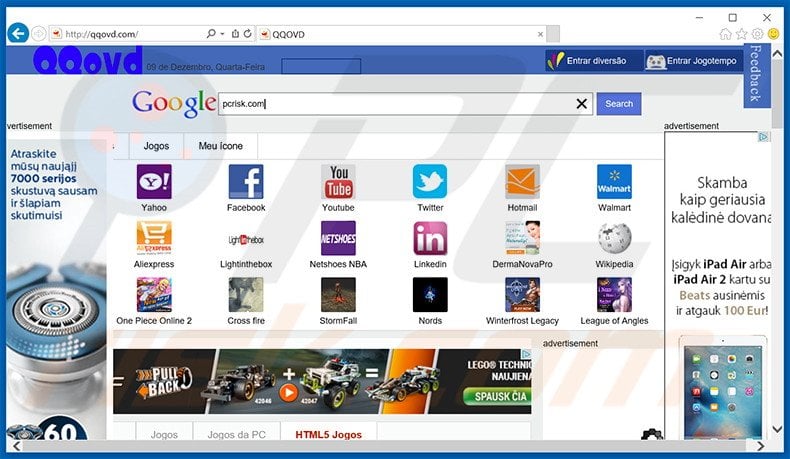Click the empty box in the header bar
The width and height of the screenshot is (790, 459).
[321, 66]
